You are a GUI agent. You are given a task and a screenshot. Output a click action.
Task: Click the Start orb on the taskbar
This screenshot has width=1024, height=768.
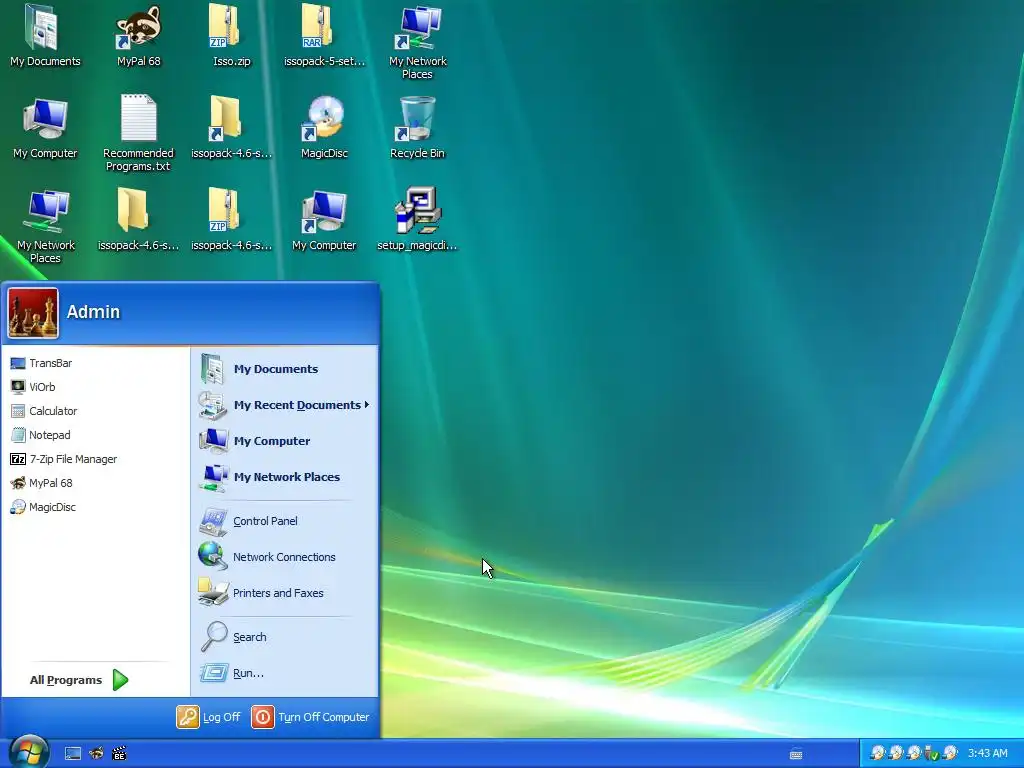tap(29, 752)
